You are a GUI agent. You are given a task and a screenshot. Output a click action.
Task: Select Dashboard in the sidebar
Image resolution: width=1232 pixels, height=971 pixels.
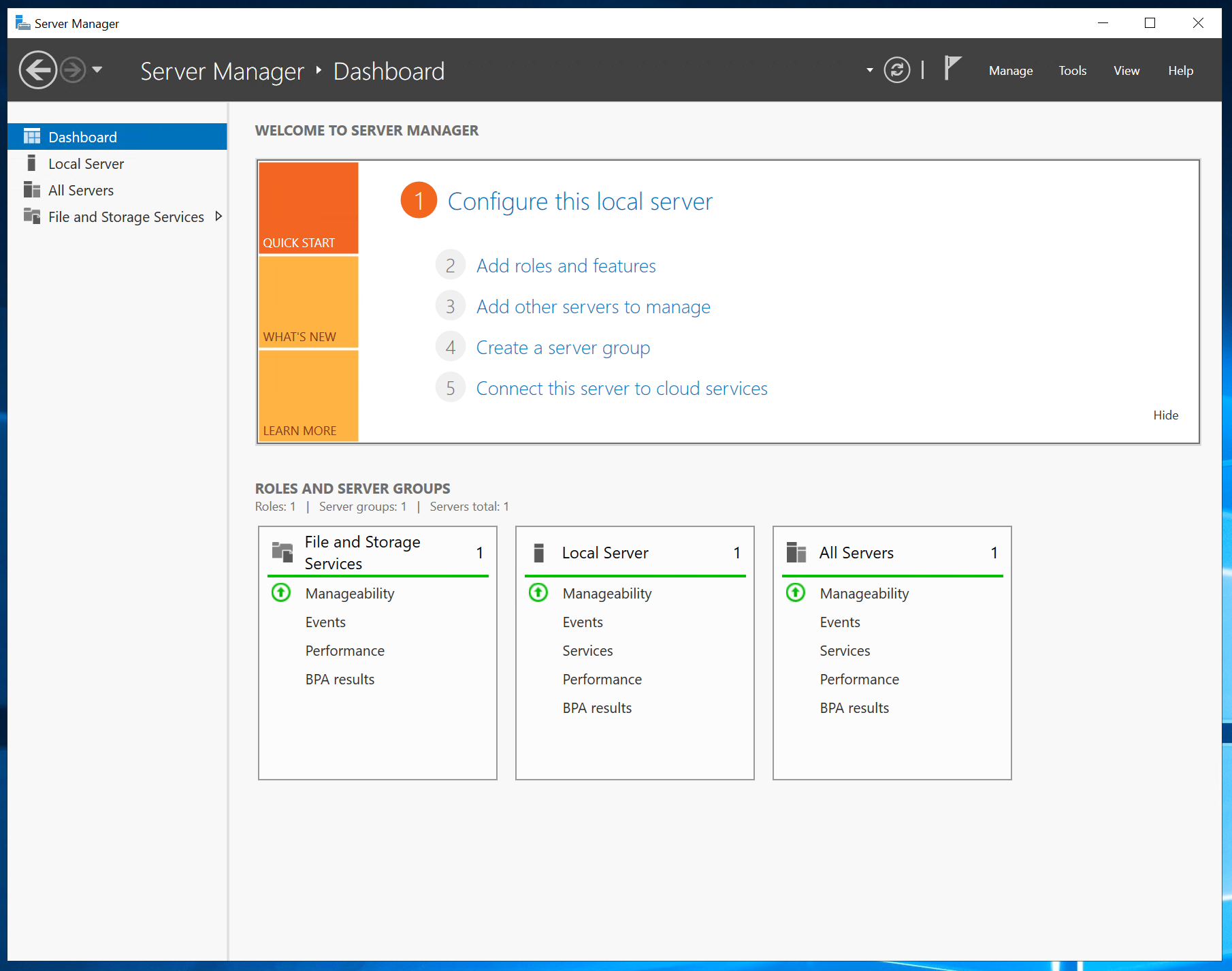117,137
